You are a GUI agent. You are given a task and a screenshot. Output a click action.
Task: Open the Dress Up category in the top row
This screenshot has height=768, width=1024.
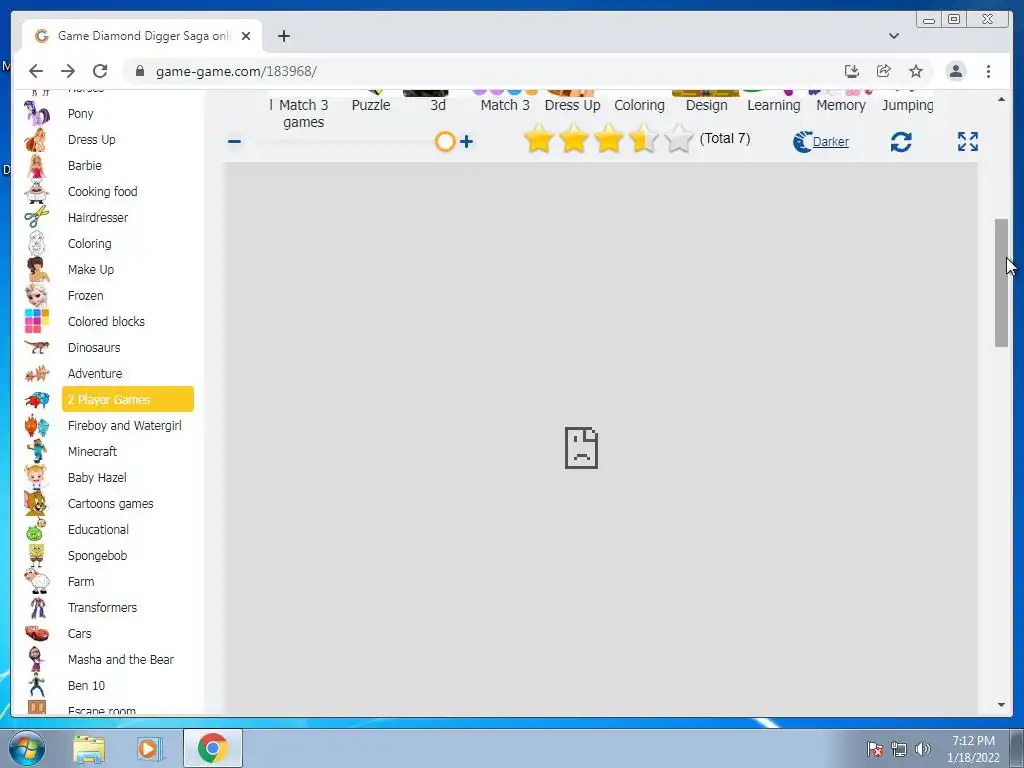tap(572, 105)
